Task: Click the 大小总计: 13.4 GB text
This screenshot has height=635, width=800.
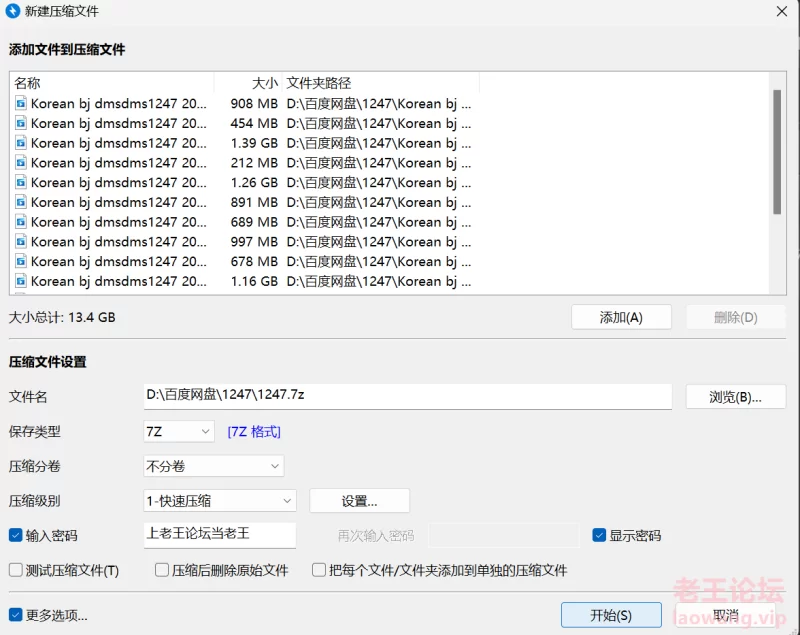Action: (x=62, y=317)
